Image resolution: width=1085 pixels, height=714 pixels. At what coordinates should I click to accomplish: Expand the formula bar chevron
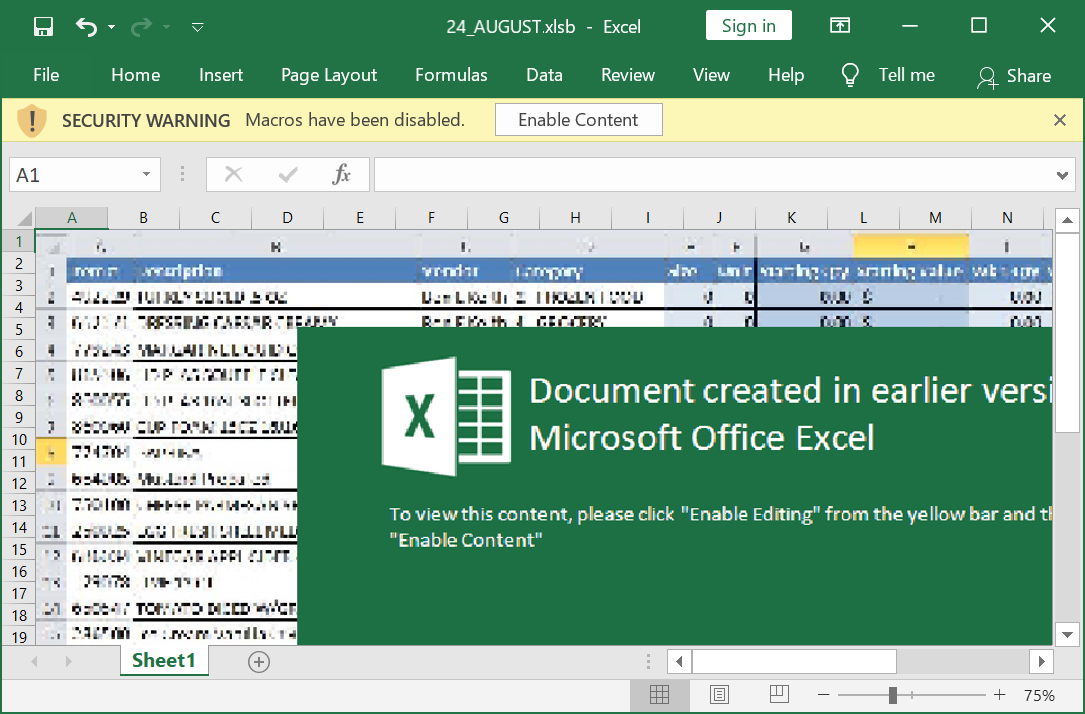coord(1062,176)
